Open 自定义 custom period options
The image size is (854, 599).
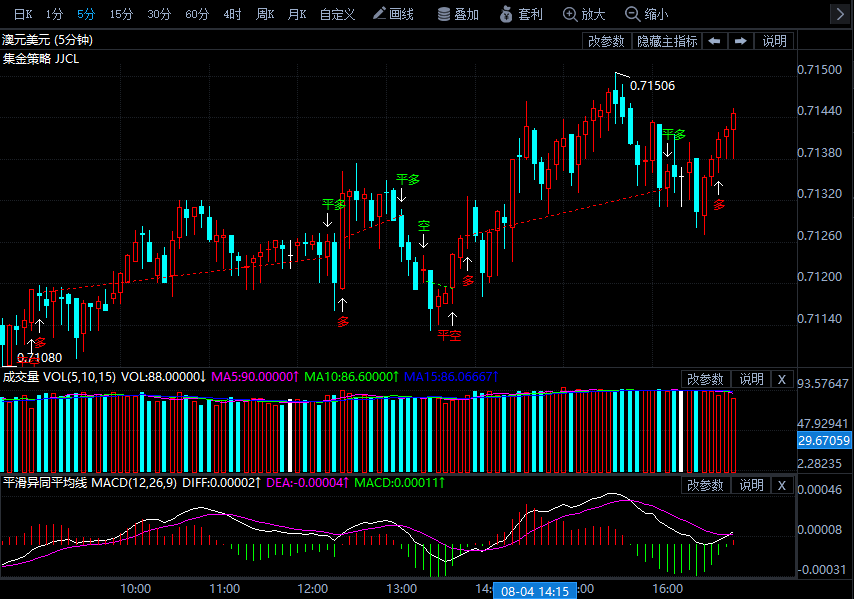click(337, 14)
